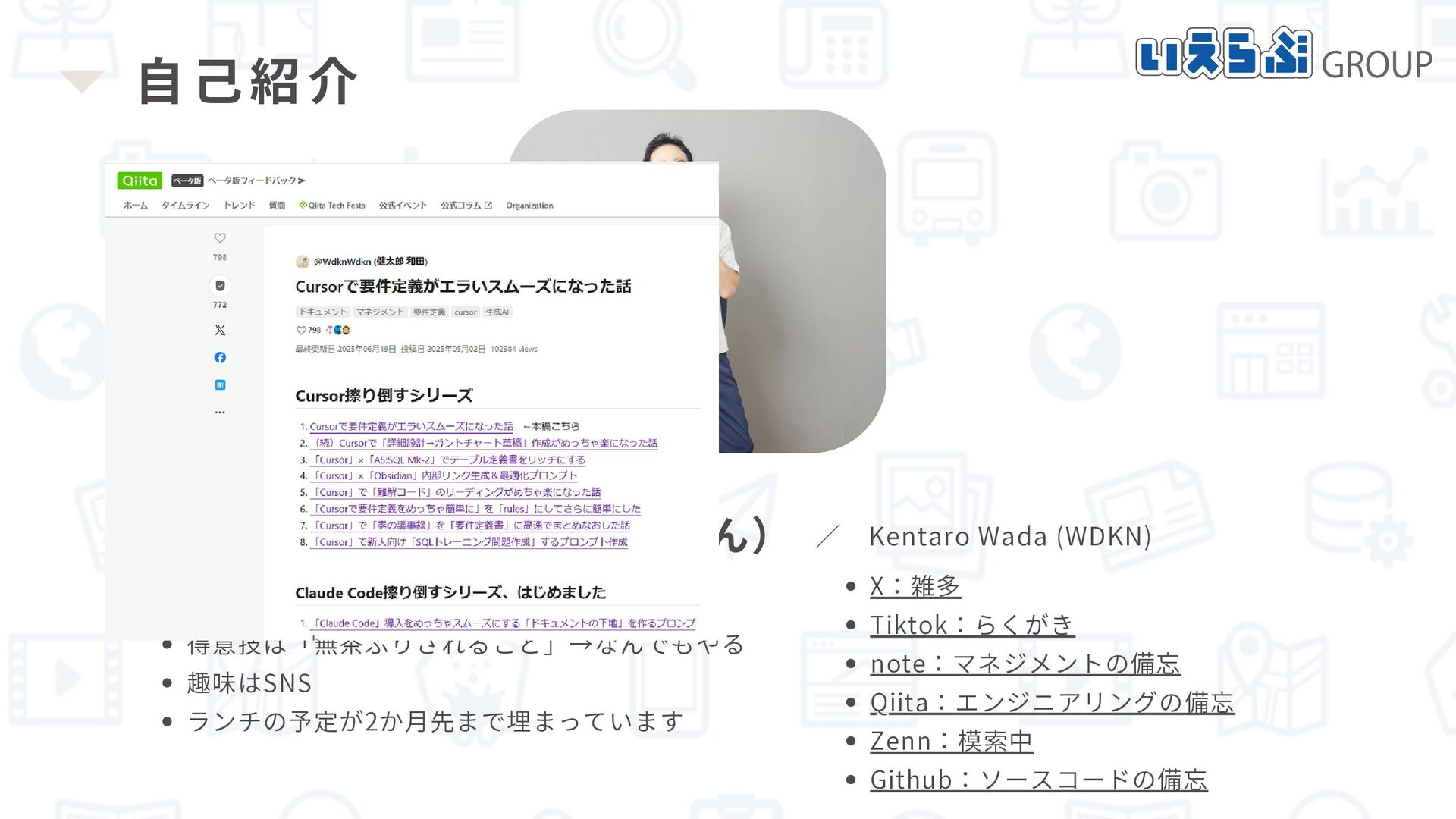Share article on X icon
Viewport: 1456px width, 819px height.
(x=220, y=330)
